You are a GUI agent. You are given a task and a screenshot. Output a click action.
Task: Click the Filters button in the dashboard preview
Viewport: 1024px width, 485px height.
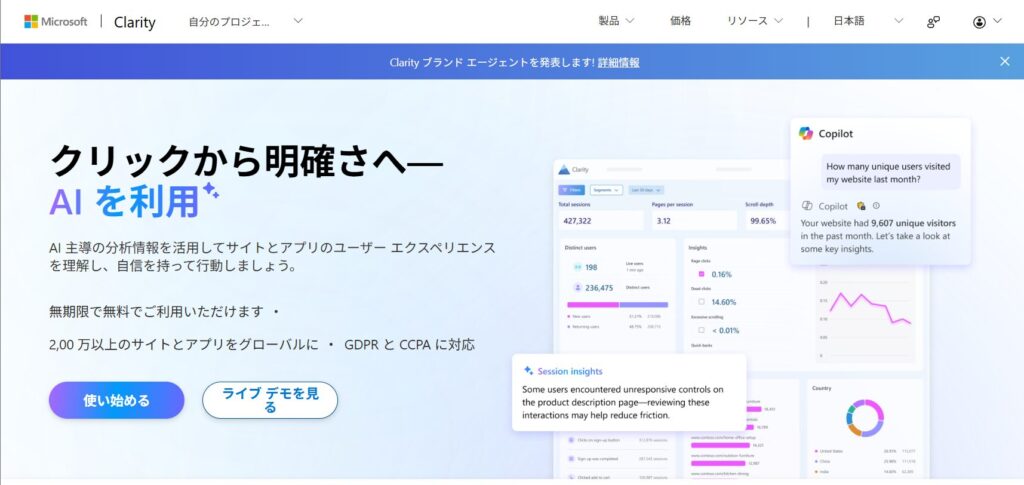pyautogui.click(x=571, y=190)
